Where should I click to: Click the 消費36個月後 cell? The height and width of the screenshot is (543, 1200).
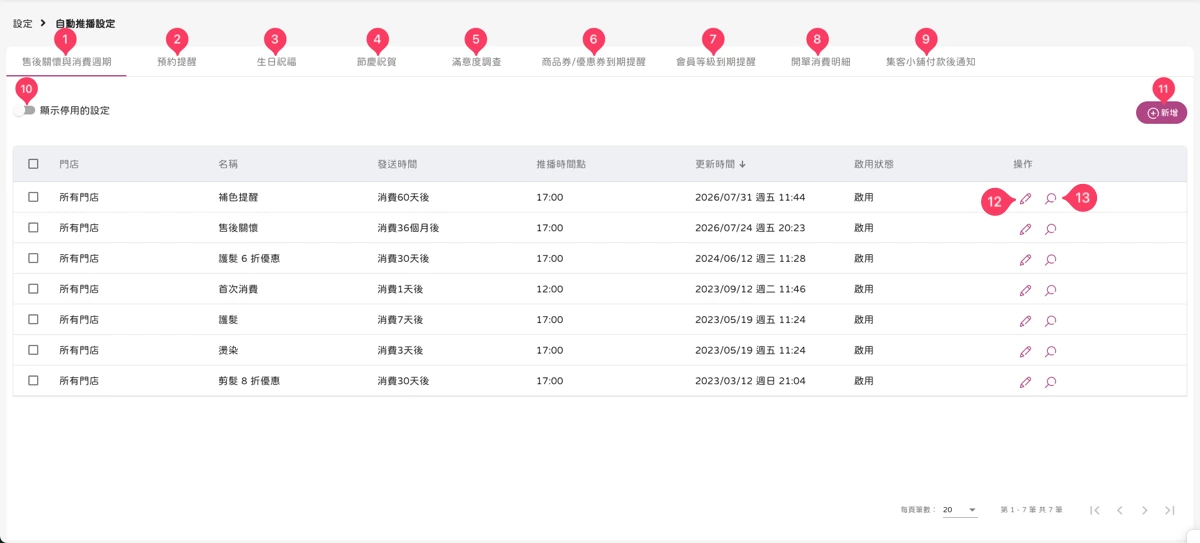click(x=408, y=228)
